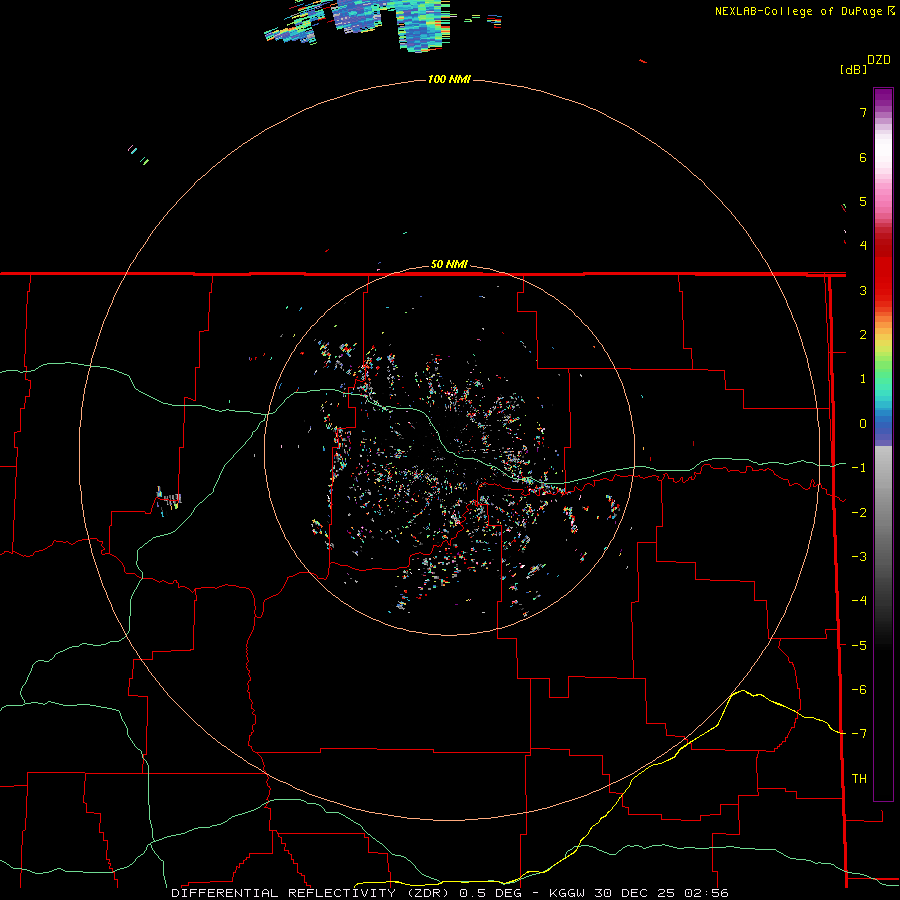Click the isolated echo cluster west of range rings

coord(169,500)
